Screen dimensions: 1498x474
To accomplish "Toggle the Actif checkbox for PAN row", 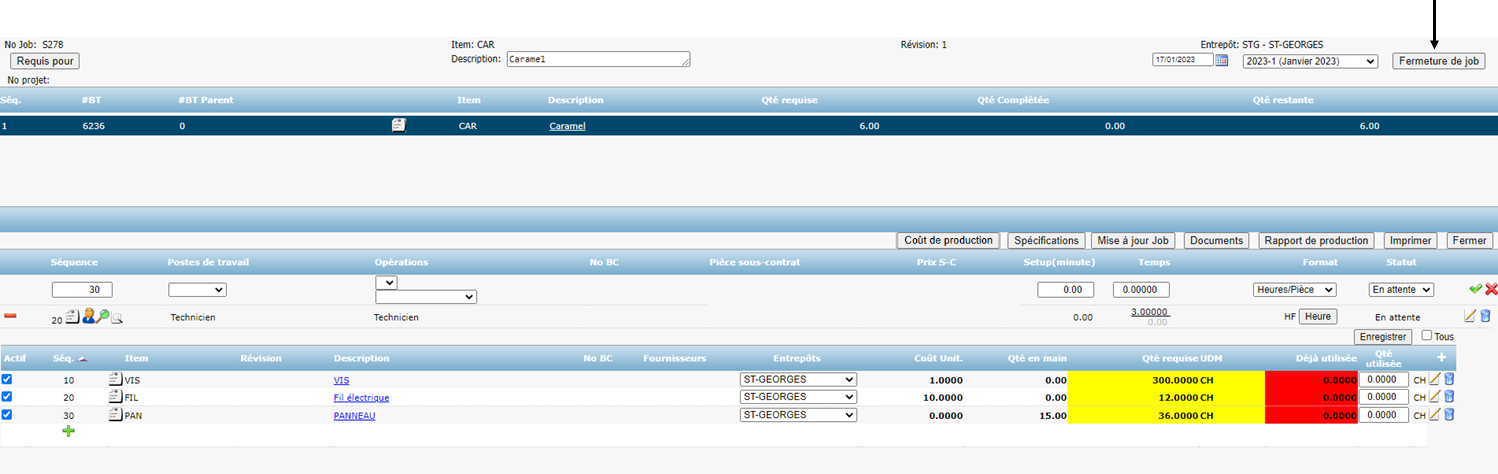I will click(x=8, y=414).
